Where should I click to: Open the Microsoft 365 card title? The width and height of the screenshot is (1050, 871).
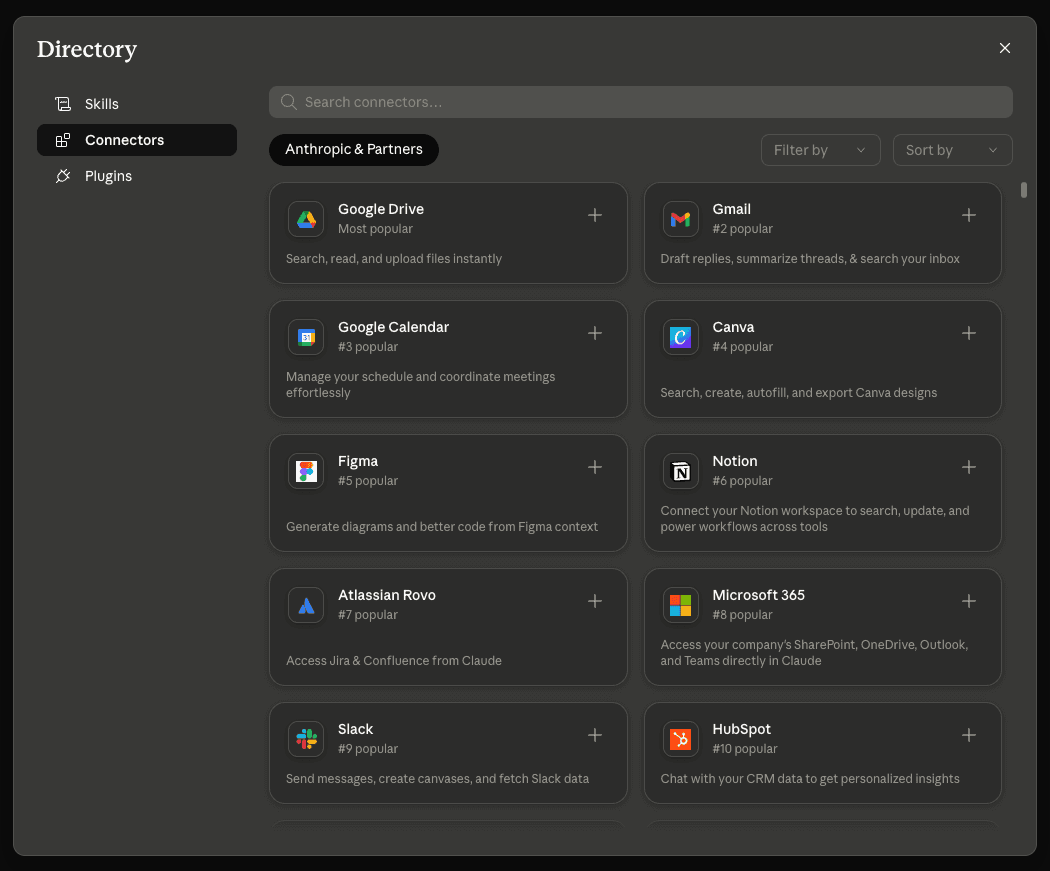point(758,595)
